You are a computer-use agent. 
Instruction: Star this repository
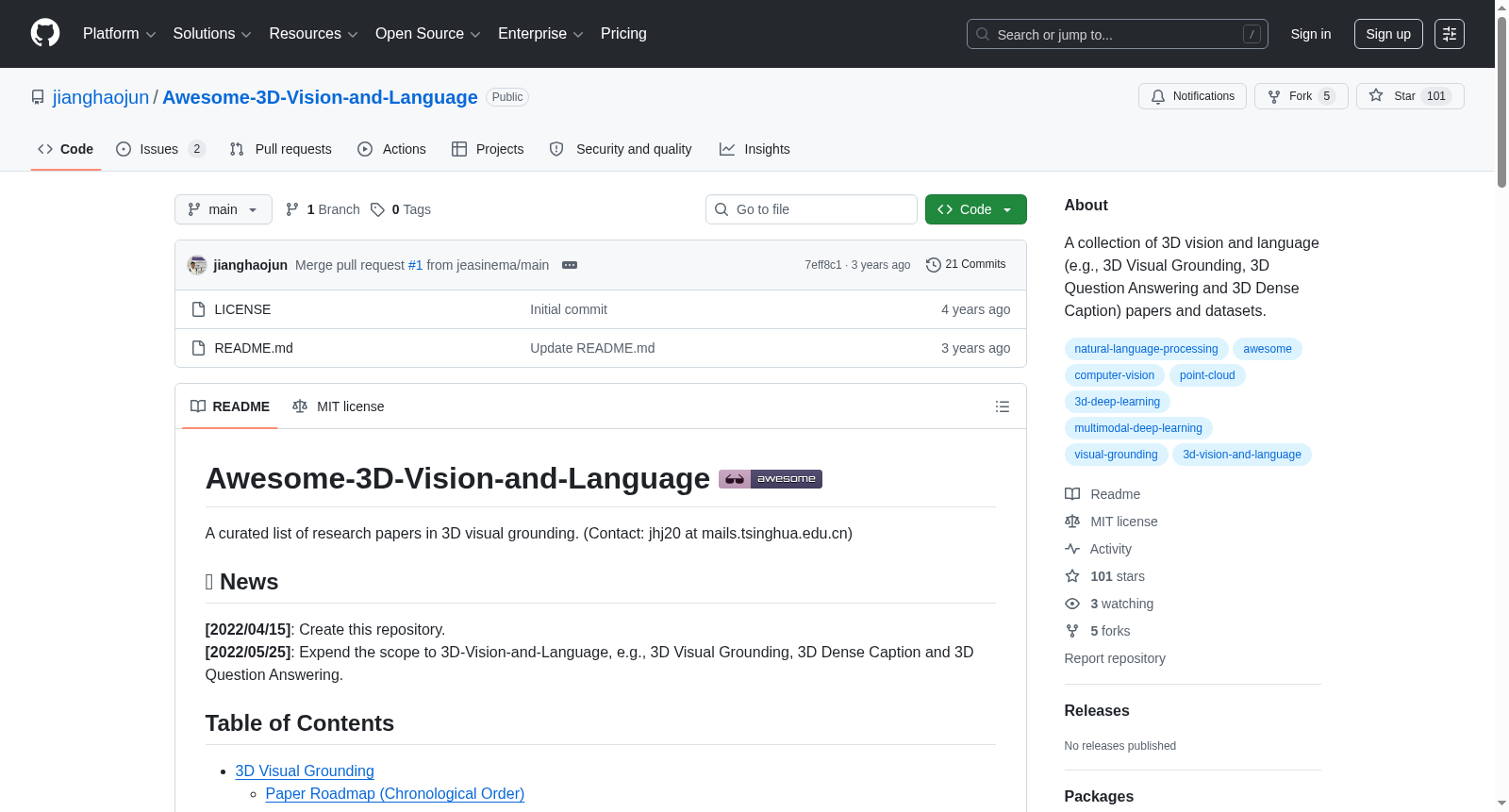(1410, 96)
